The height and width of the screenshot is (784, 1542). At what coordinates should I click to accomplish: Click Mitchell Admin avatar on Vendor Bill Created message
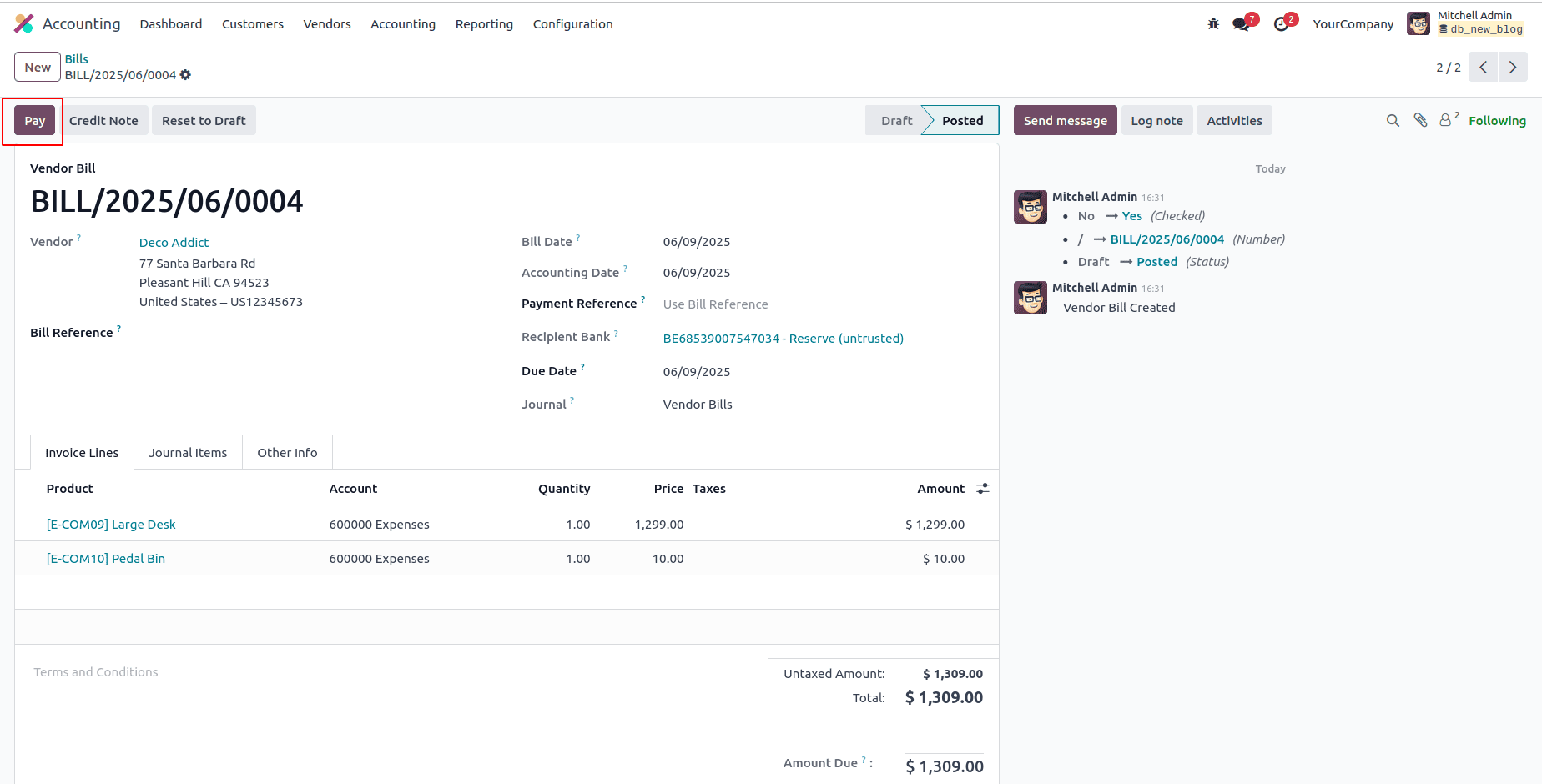click(1031, 298)
